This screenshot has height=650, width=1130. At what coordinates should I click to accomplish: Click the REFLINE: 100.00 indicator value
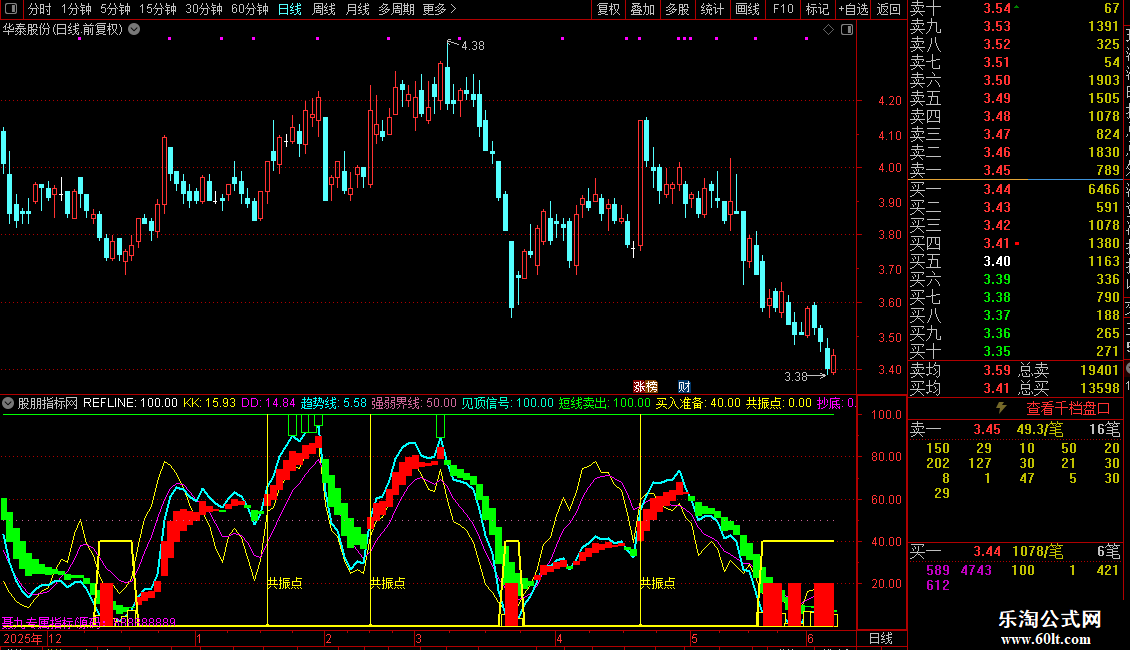click(x=130, y=403)
